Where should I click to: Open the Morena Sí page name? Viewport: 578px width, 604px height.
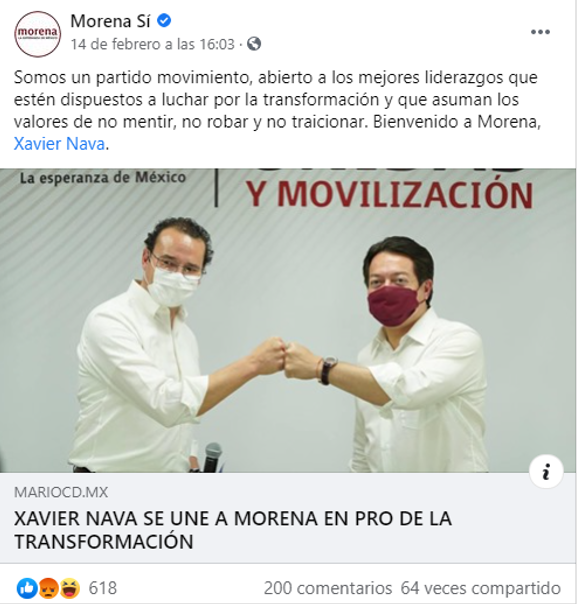[x=110, y=21]
